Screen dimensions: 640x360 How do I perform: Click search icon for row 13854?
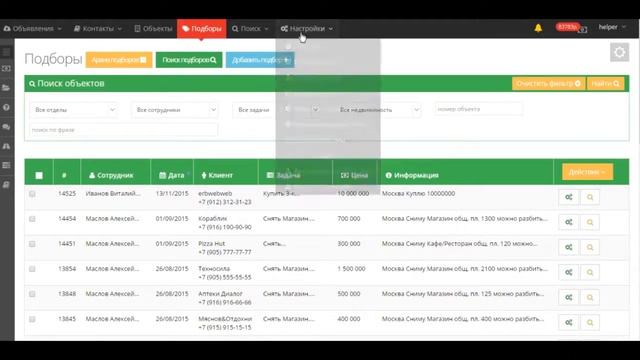590,272
